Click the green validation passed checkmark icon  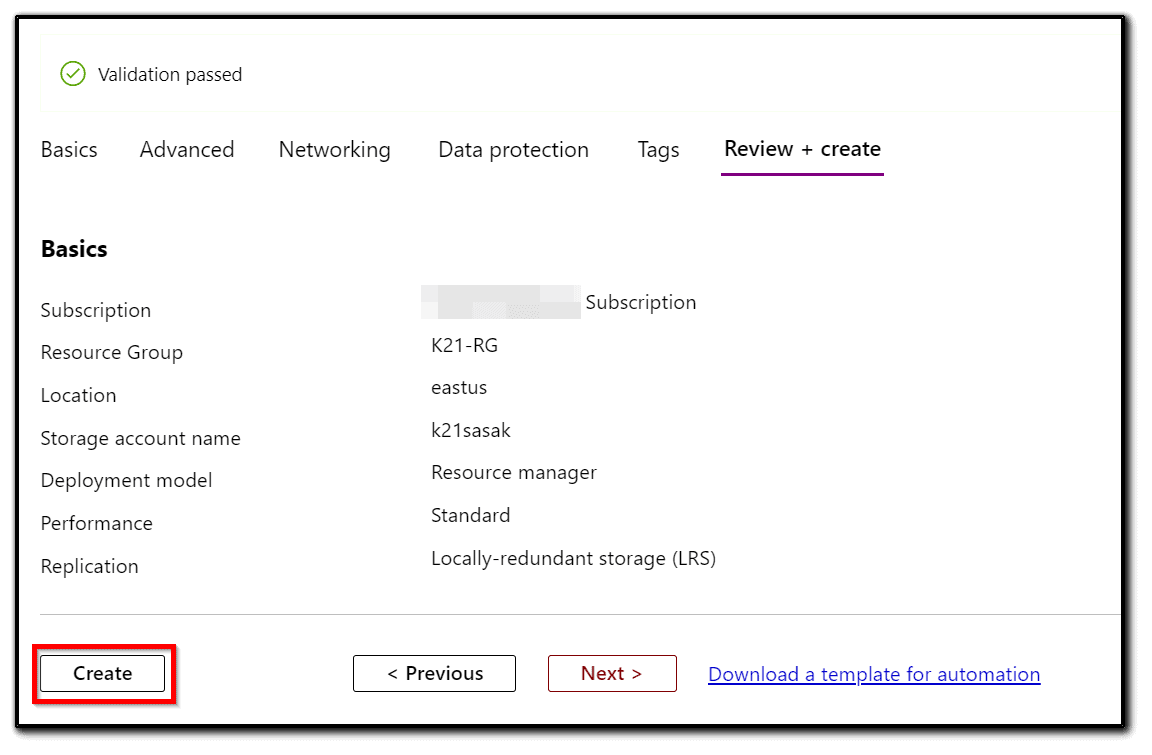pyautogui.click(x=73, y=74)
